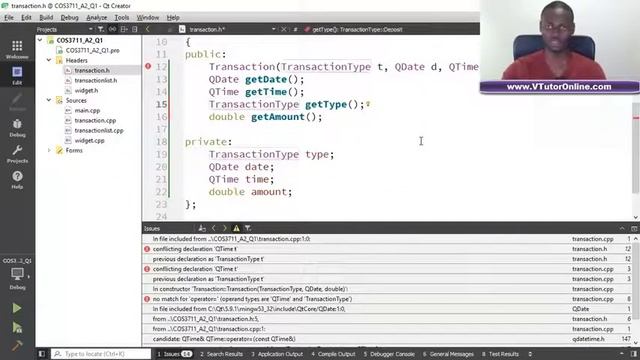Select 'candidate: QTime& QTime::operator=' issue row
This screenshot has height=360, width=640.
click(387, 339)
